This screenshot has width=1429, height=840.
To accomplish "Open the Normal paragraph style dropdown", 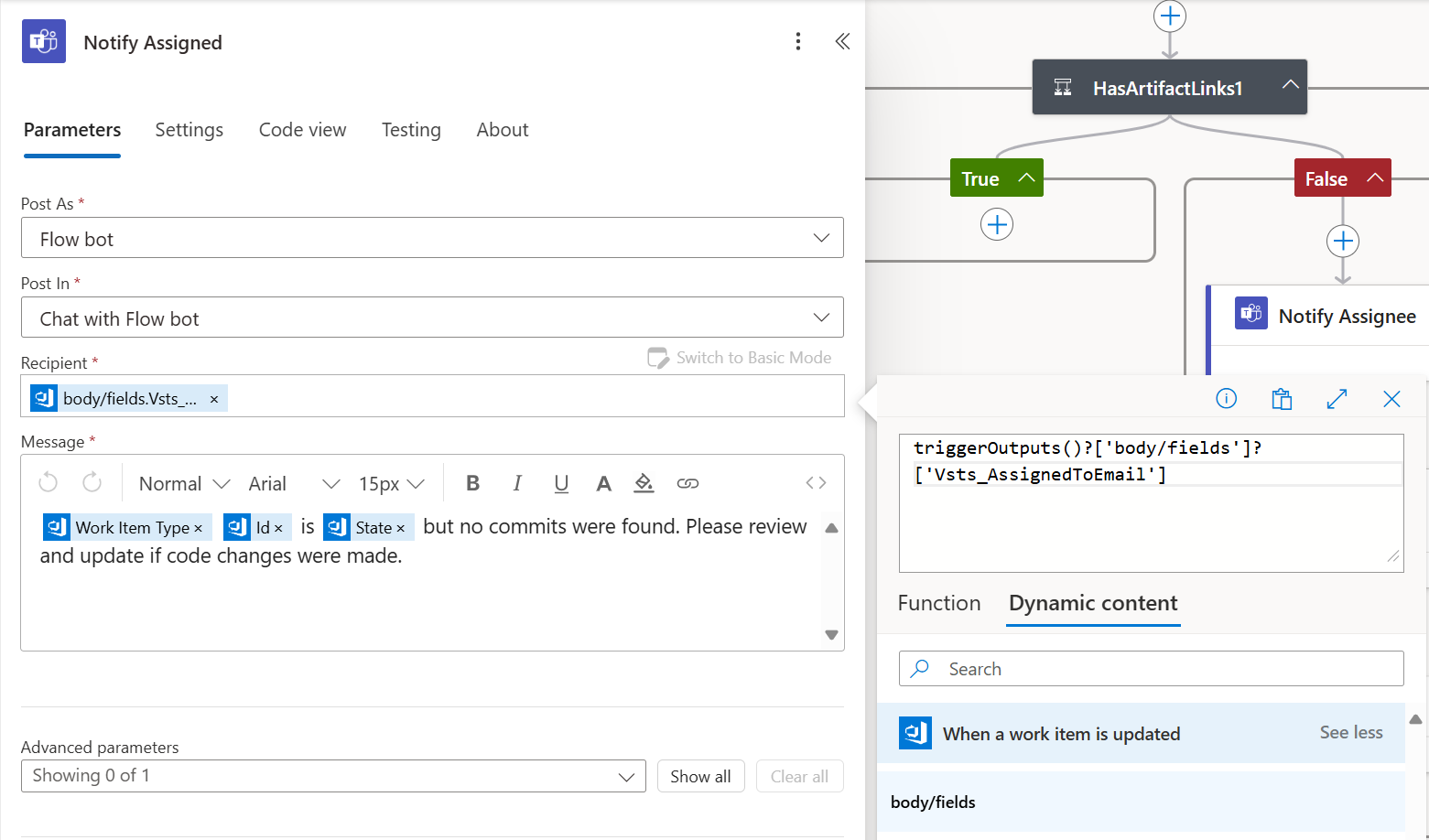I will pos(184,483).
